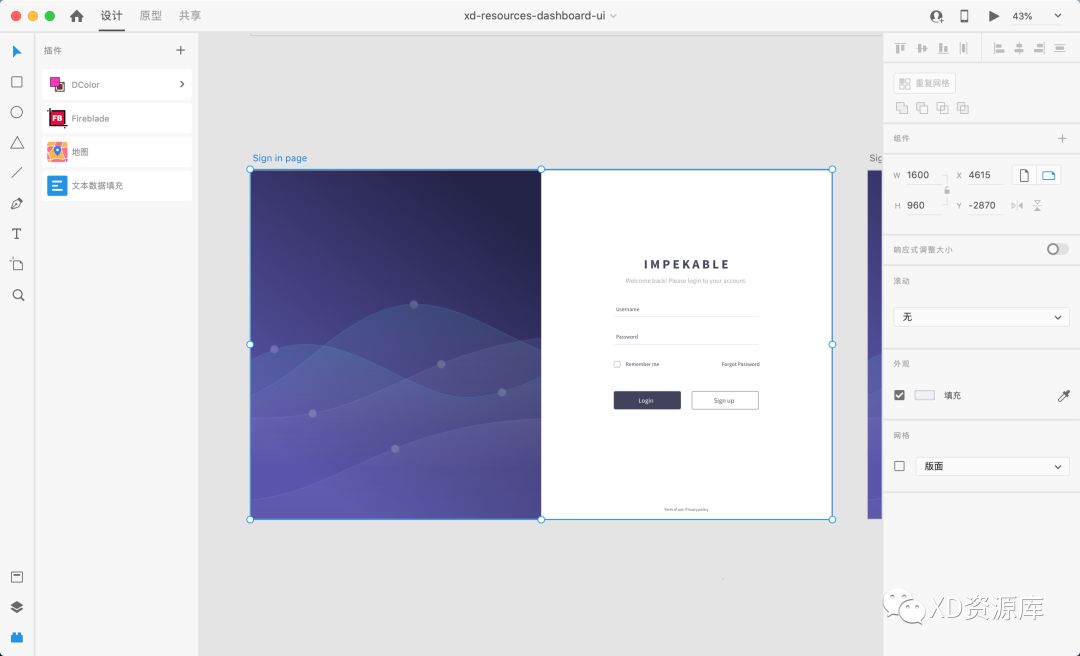
Task: Click the Username field on artboard
Action: click(686, 310)
